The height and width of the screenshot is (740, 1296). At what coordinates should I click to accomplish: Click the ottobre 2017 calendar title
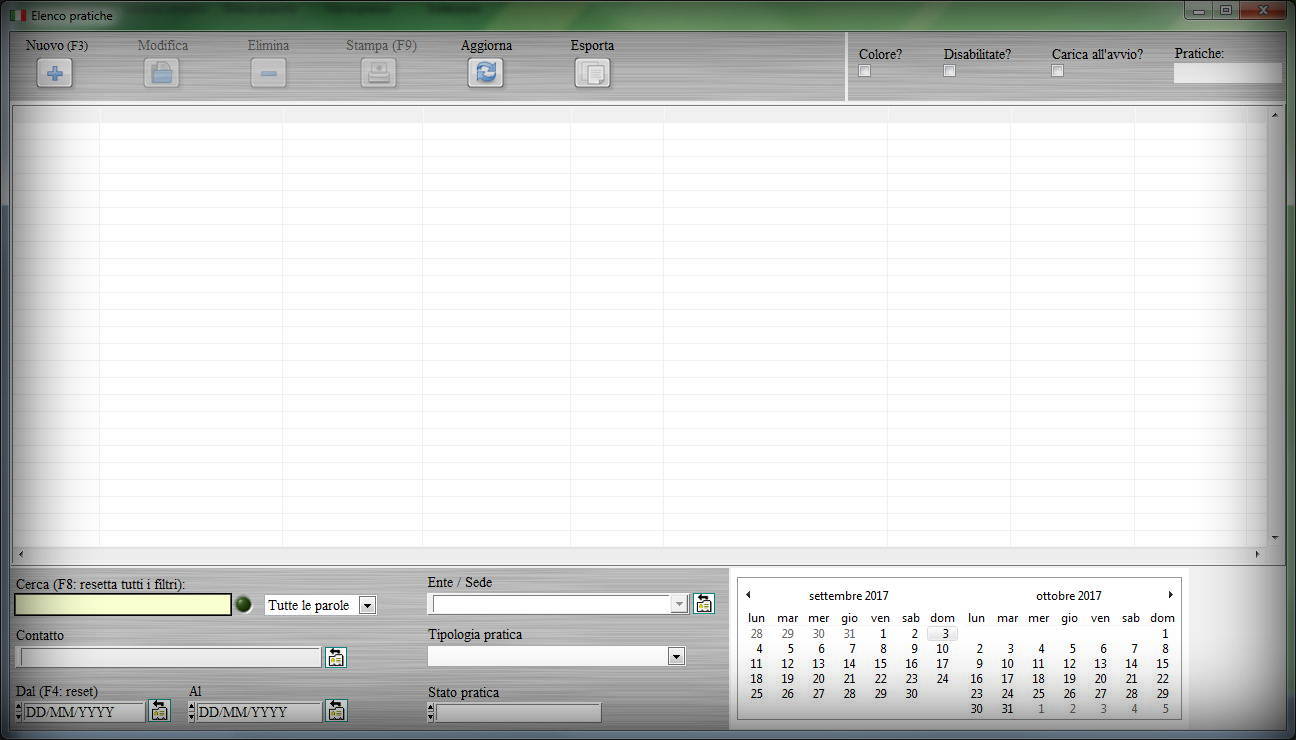click(x=1069, y=596)
